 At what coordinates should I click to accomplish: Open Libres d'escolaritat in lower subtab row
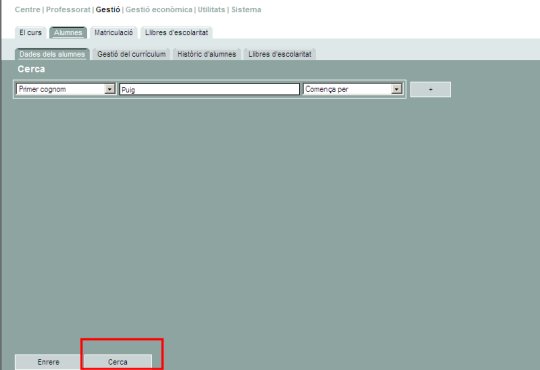(x=280, y=54)
